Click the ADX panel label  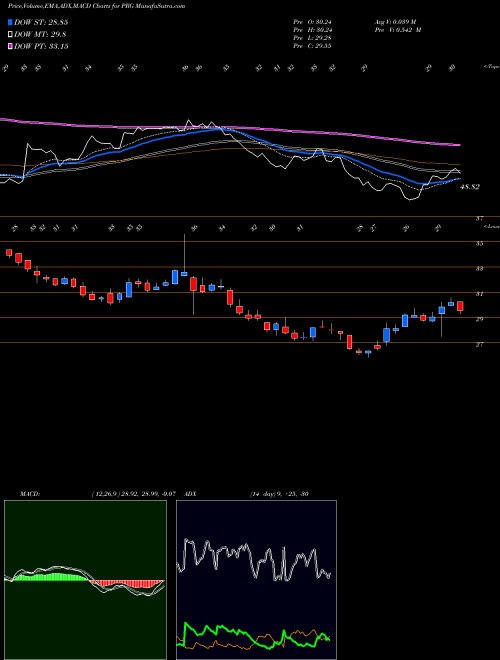pyautogui.click(x=191, y=494)
